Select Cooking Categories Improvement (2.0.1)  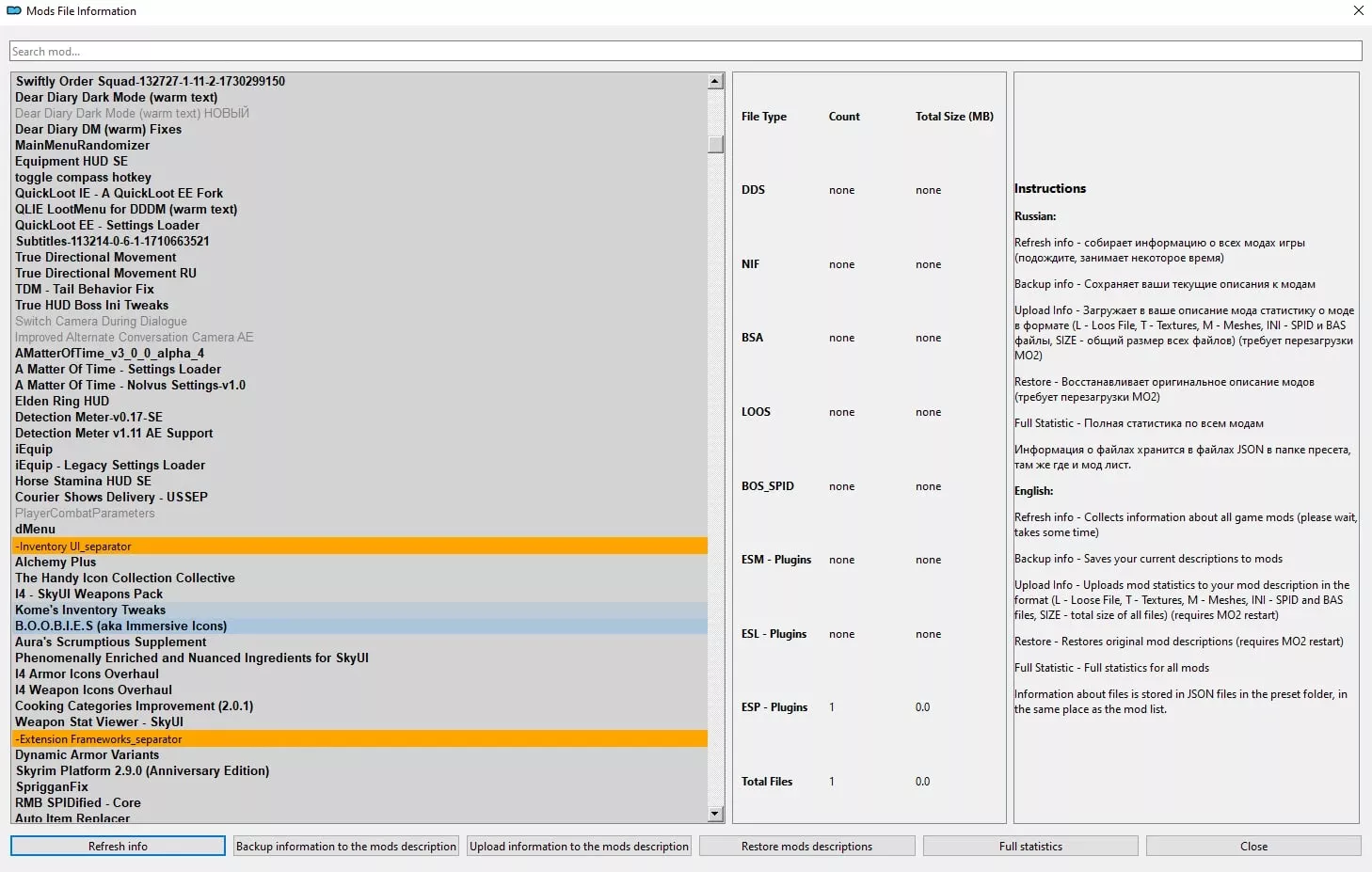135,706
